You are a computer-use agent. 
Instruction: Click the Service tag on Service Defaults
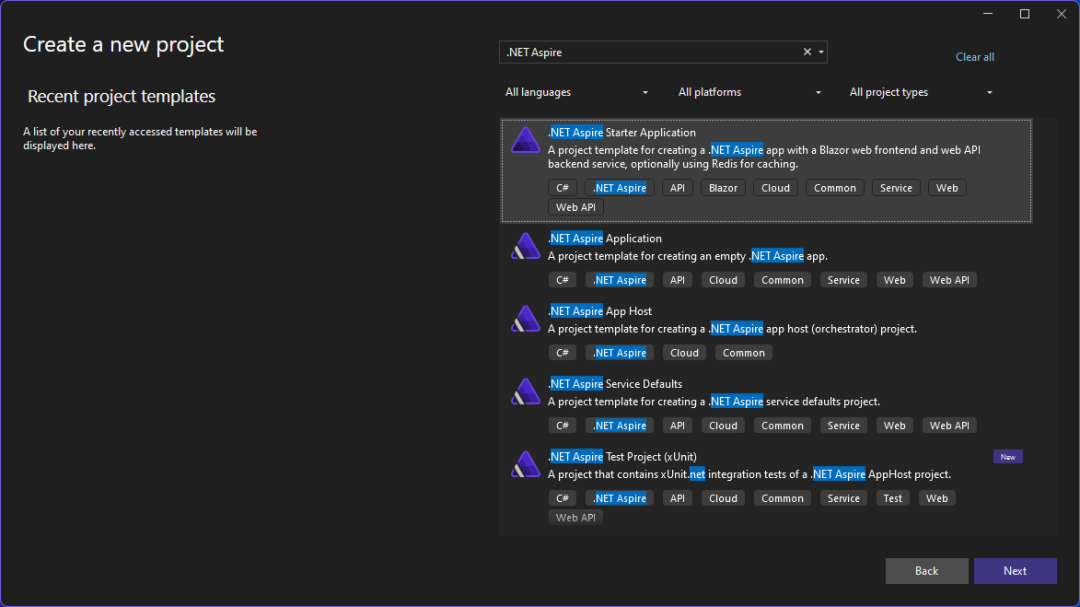point(843,426)
